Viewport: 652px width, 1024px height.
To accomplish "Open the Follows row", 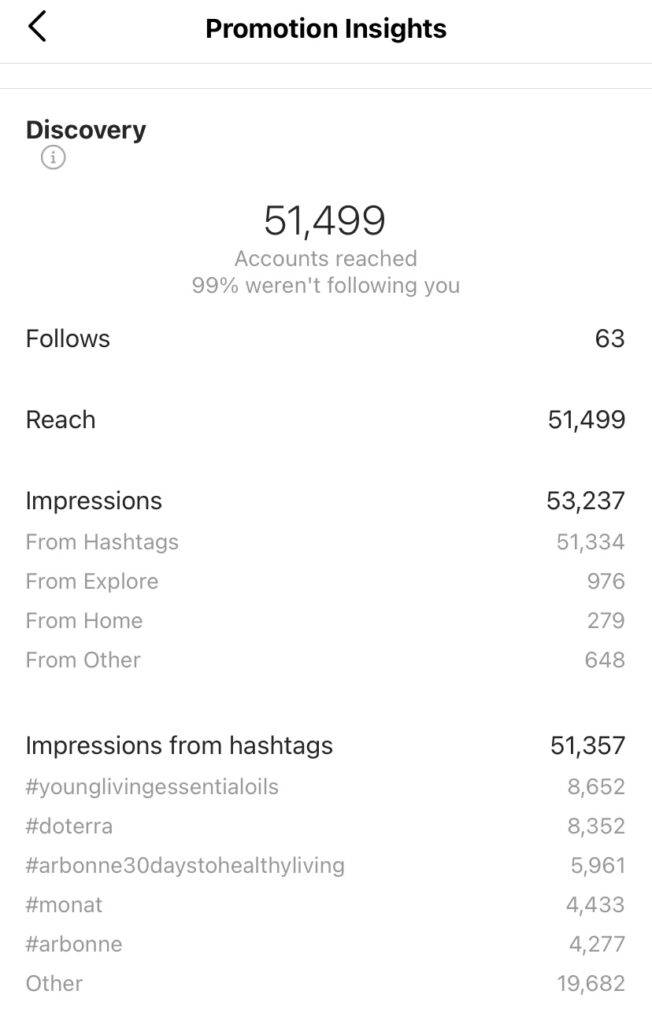I will pyautogui.click(x=326, y=338).
